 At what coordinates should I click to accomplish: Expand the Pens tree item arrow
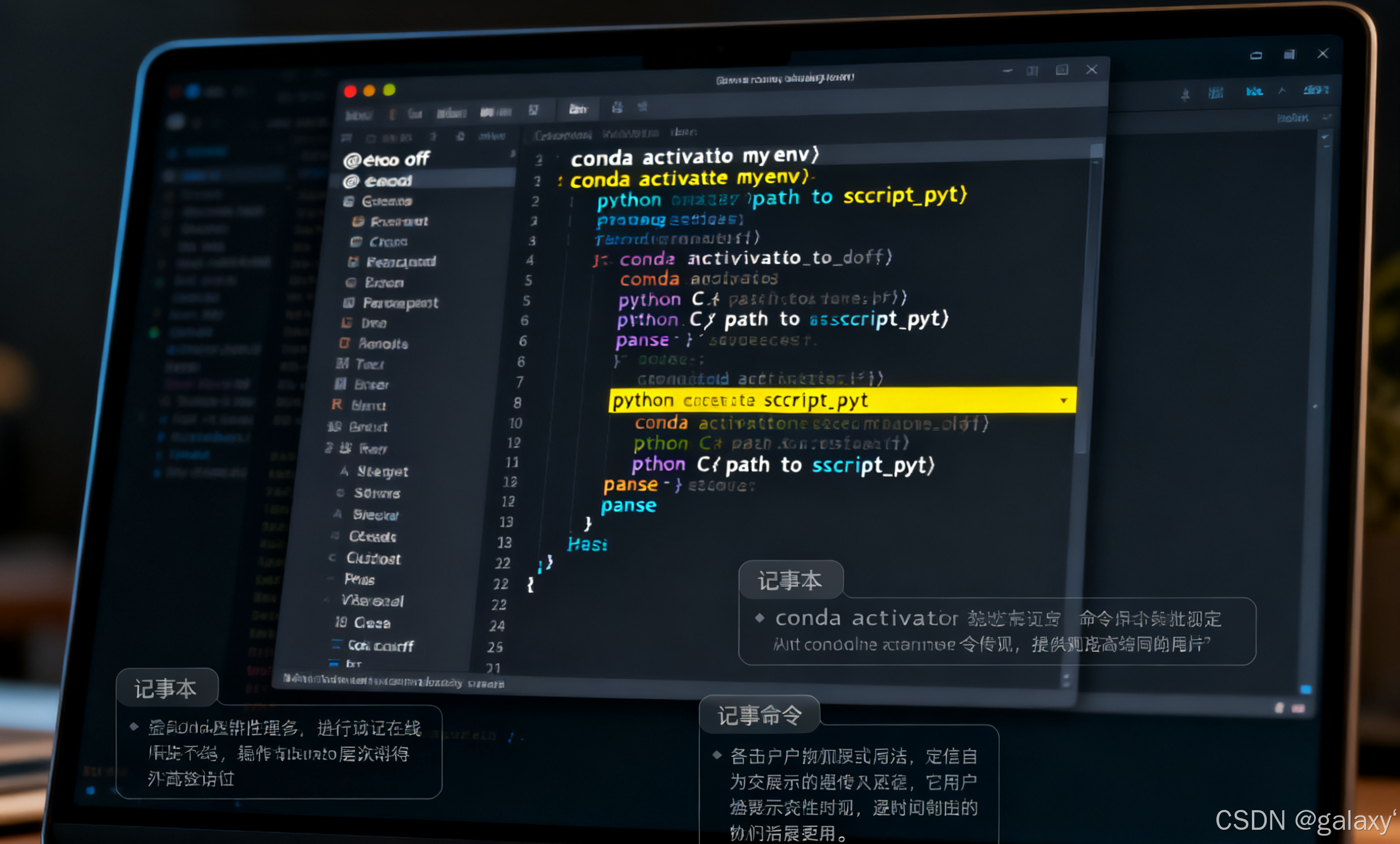coord(329,579)
